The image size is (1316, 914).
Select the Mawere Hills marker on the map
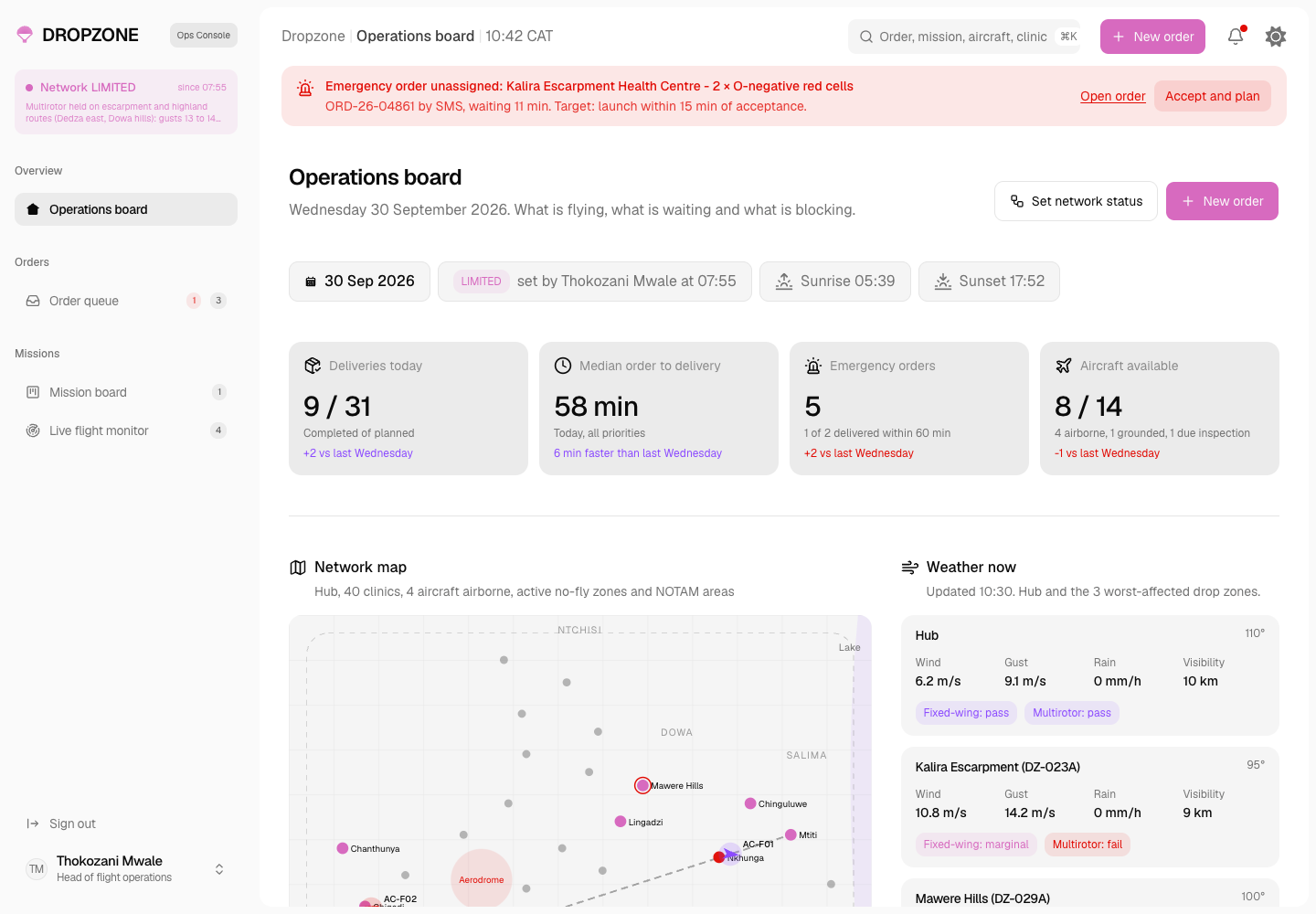tap(642, 785)
